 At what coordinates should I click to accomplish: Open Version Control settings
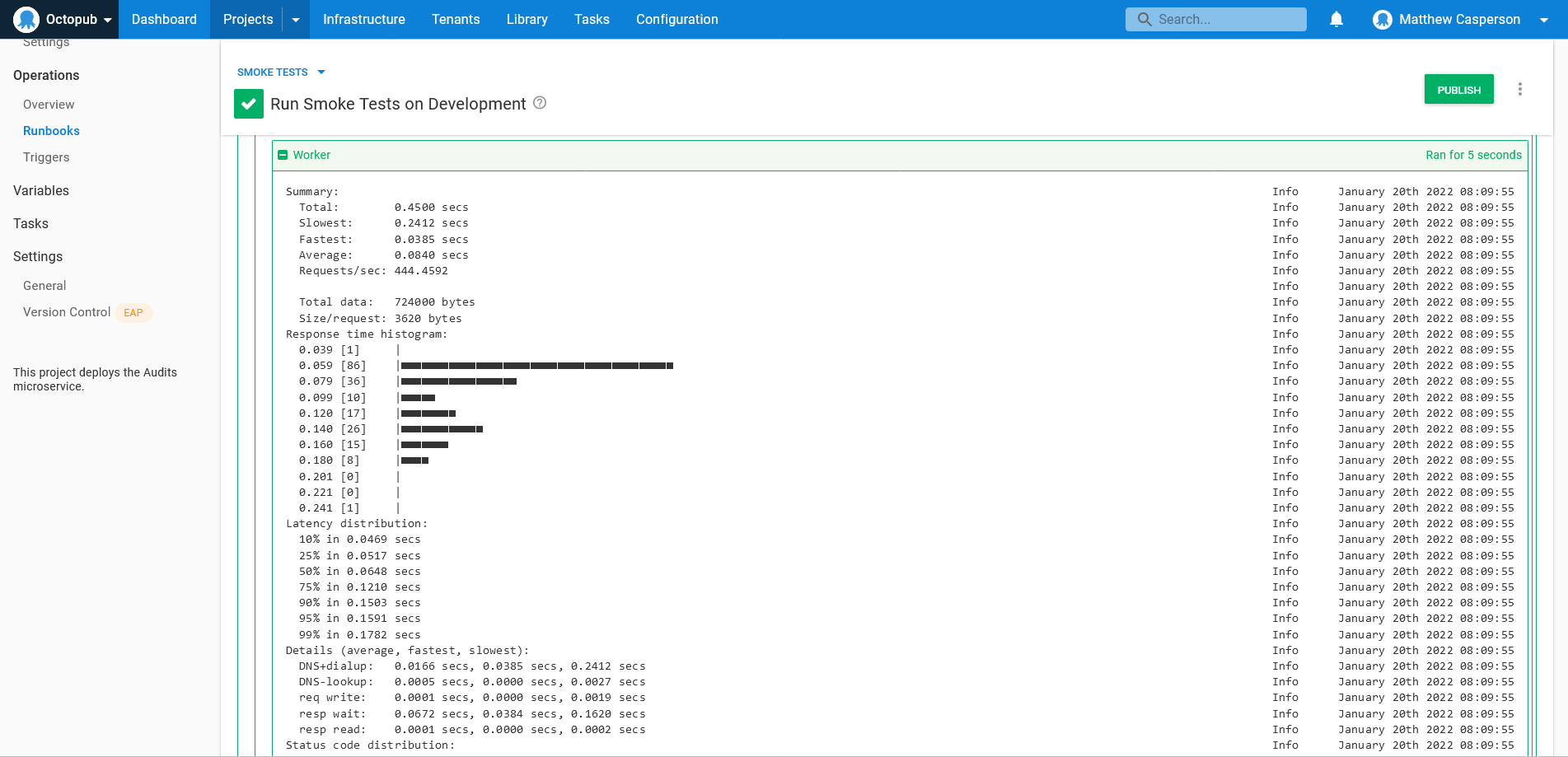(67, 312)
